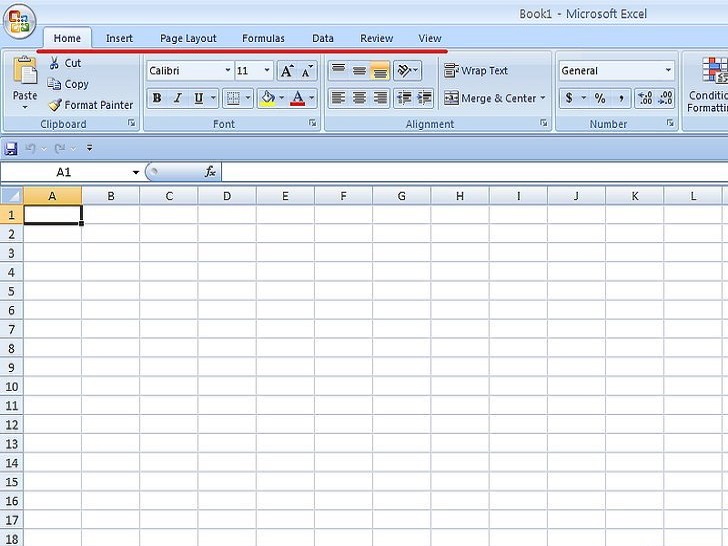Decrease the cell indent
The image size is (728, 546).
tap(404, 98)
